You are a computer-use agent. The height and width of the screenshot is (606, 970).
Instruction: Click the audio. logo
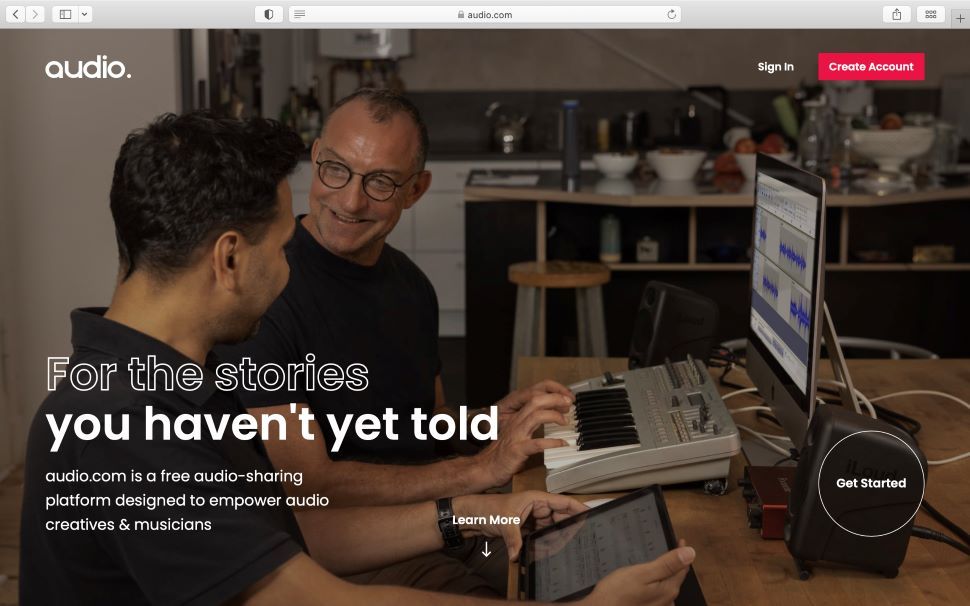tap(88, 67)
